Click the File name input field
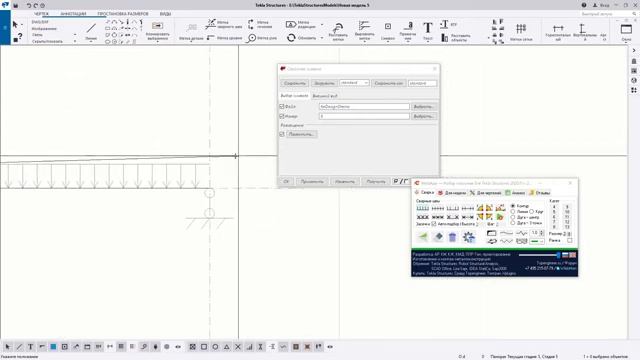The width and height of the screenshot is (640, 360). point(364,107)
